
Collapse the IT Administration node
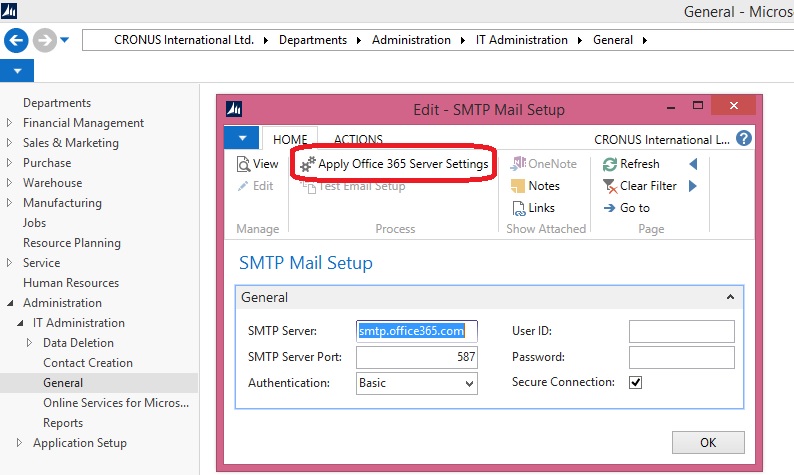[x=20, y=323]
